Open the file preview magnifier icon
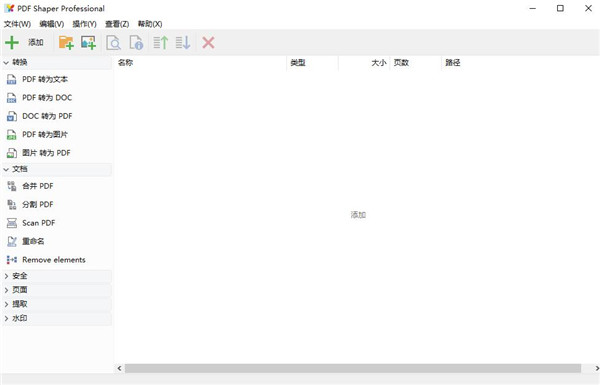600x385 pixels. pos(113,42)
